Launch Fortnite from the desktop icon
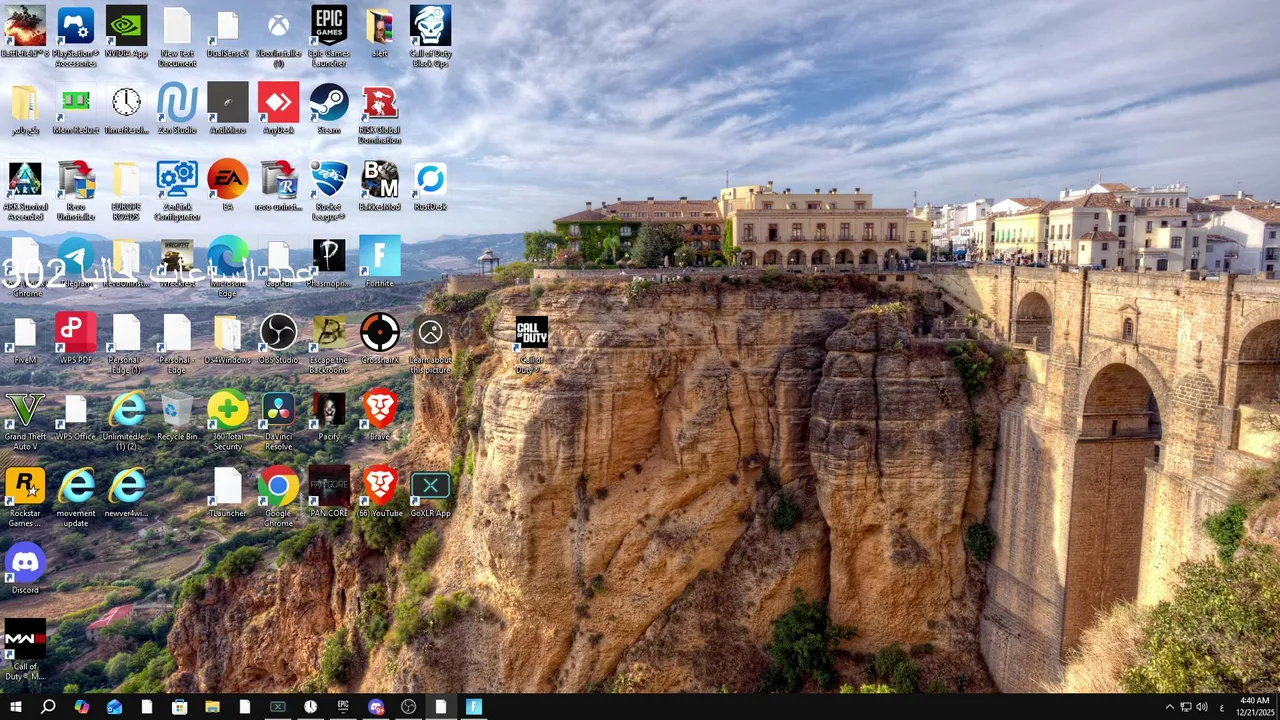Image resolution: width=1280 pixels, height=720 pixels. [380, 262]
